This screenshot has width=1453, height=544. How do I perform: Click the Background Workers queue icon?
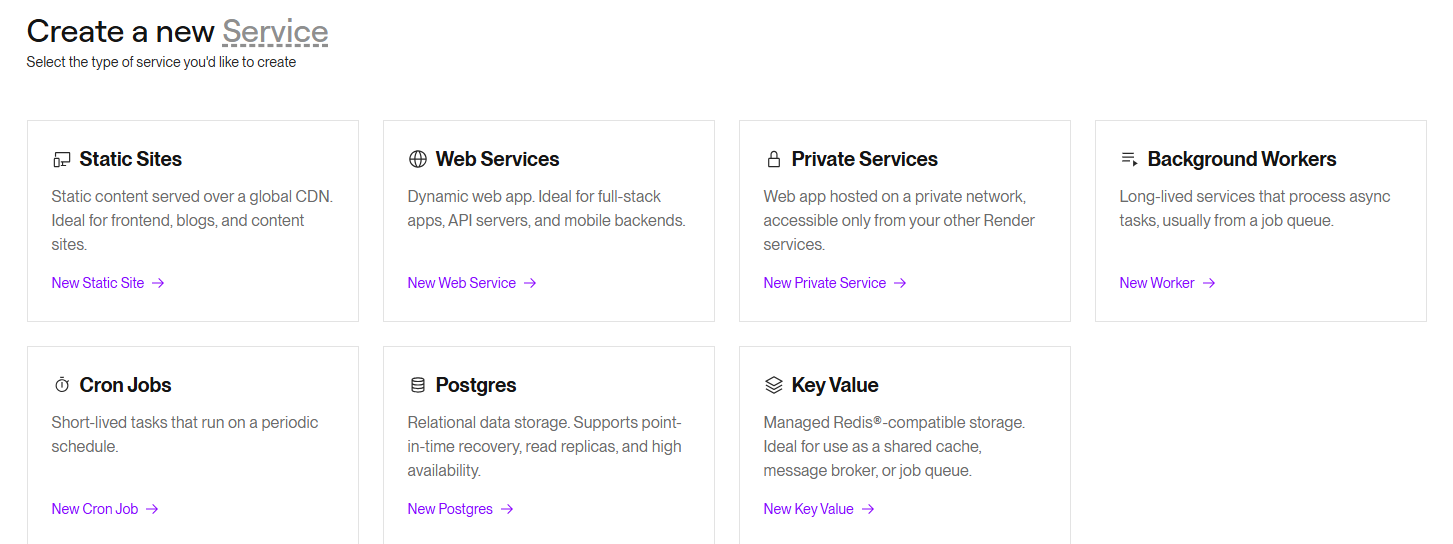point(1130,160)
